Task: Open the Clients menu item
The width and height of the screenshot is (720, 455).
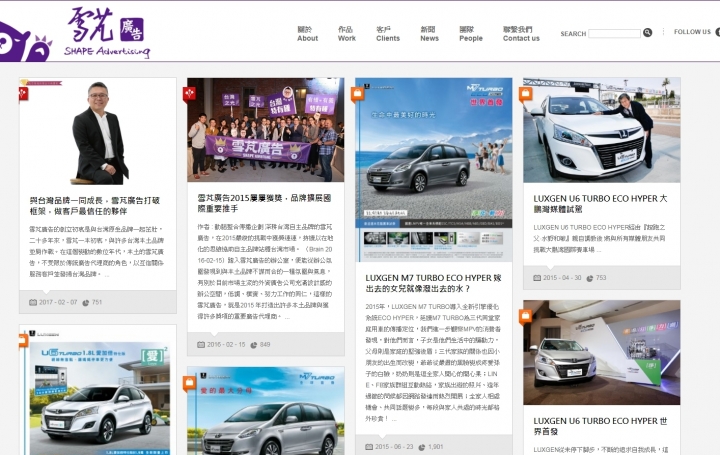Action: 388,34
